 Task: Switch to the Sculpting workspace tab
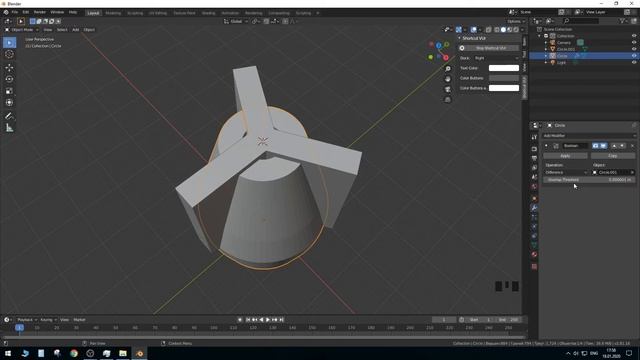pyautogui.click(x=135, y=13)
